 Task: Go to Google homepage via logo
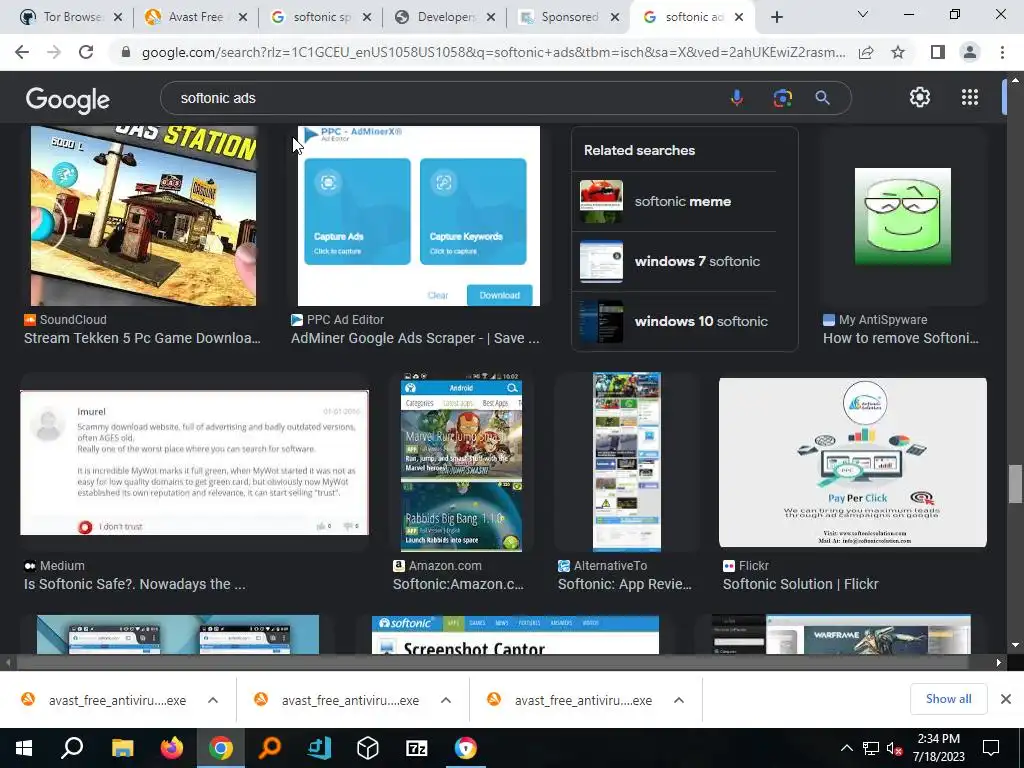(67, 99)
